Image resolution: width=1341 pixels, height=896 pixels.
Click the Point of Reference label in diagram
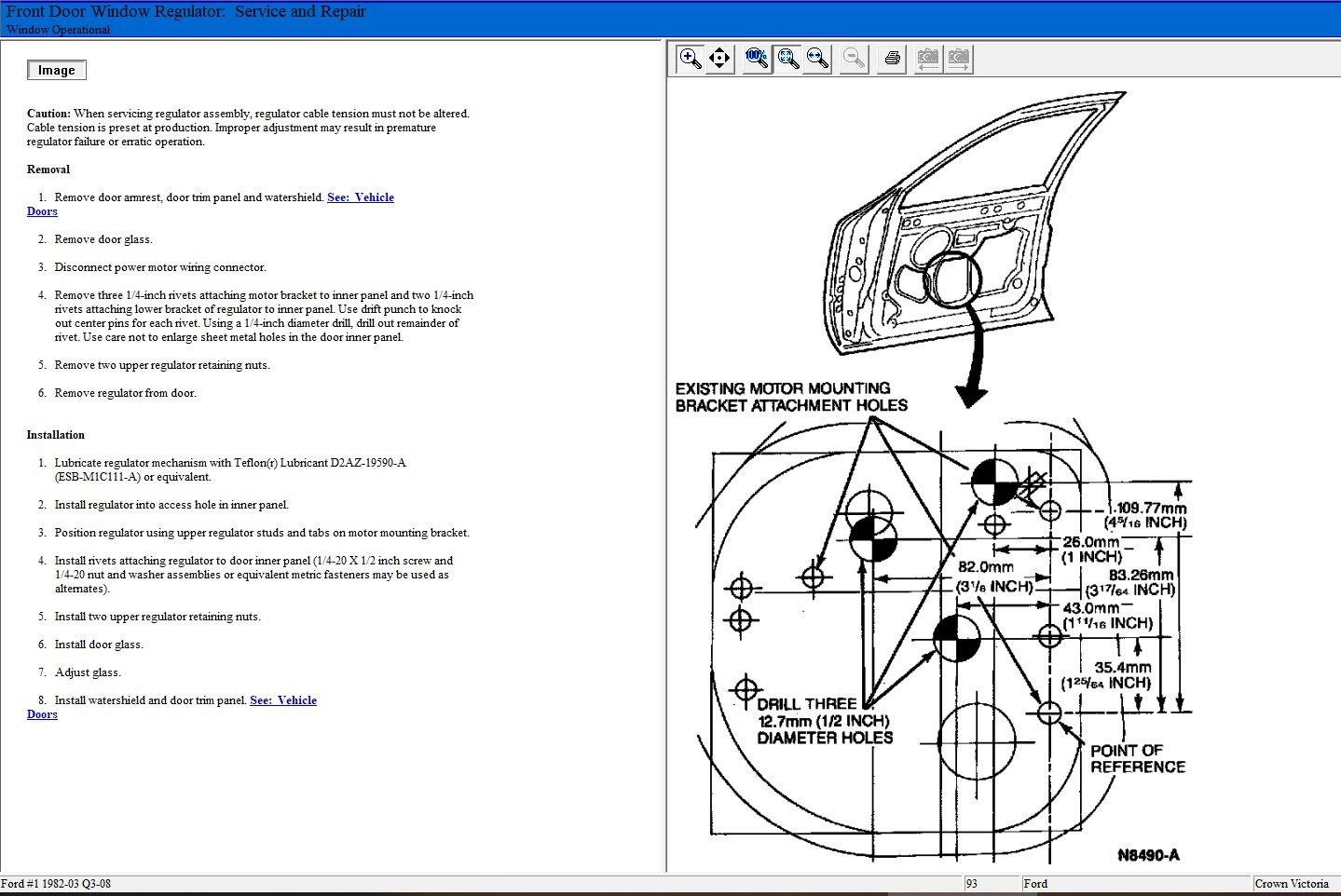tap(1136, 758)
